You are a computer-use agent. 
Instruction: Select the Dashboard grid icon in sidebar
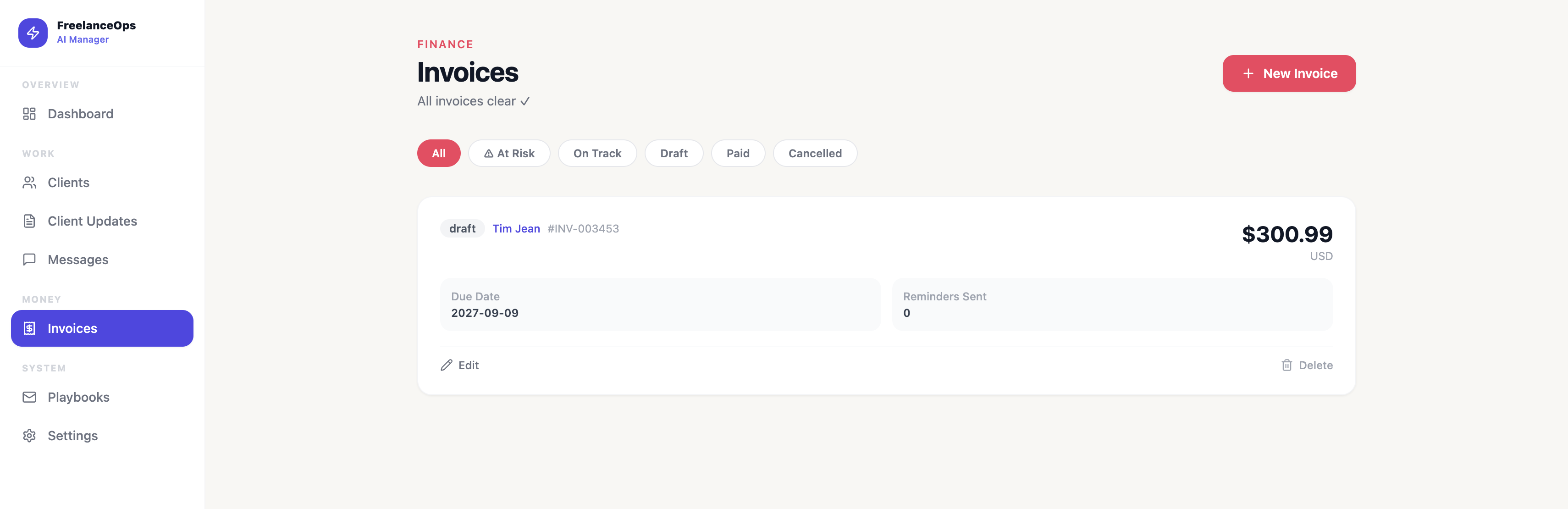click(29, 114)
